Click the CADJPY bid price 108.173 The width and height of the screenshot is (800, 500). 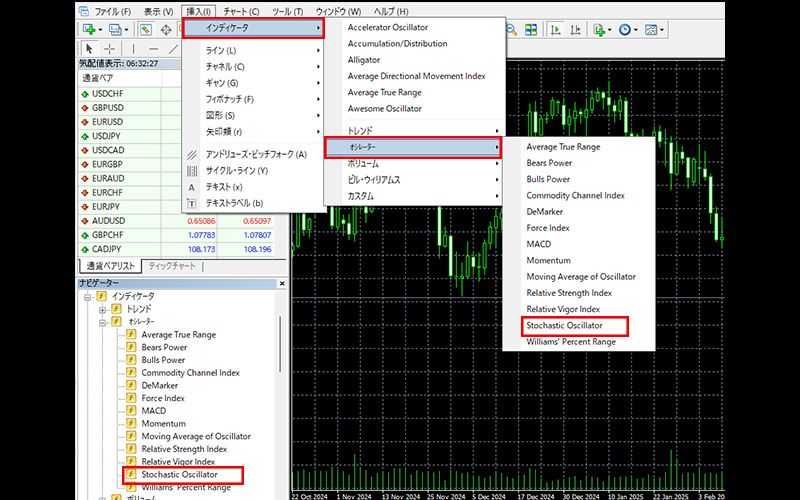pos(201,250)
